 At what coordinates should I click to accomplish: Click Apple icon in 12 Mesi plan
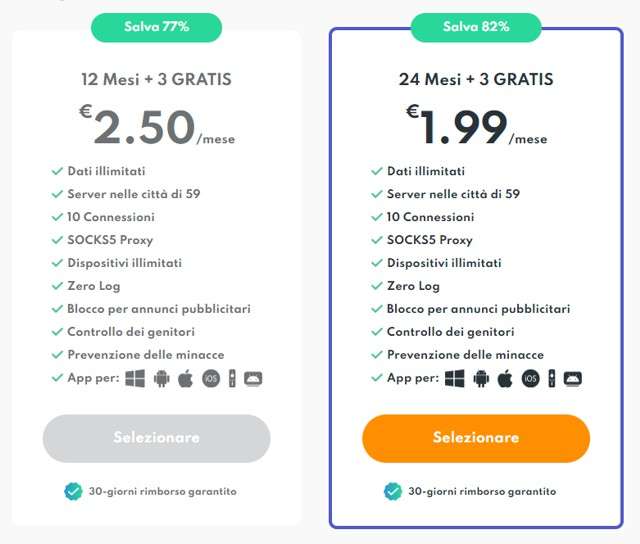pos(185,378)
